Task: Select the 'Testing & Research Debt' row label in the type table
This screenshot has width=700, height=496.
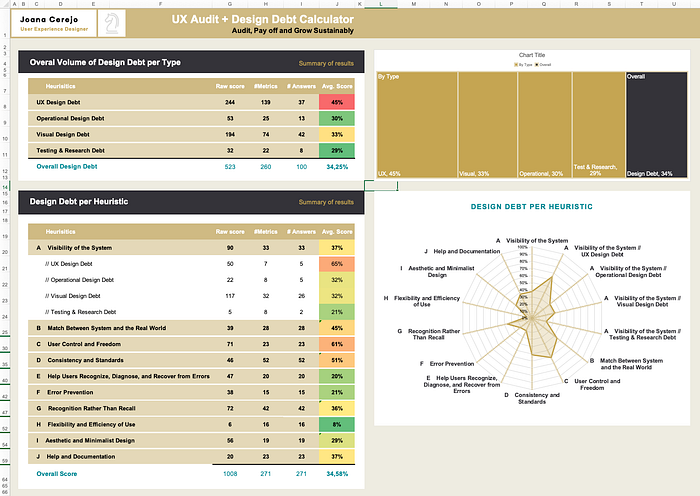Action: 71,150
